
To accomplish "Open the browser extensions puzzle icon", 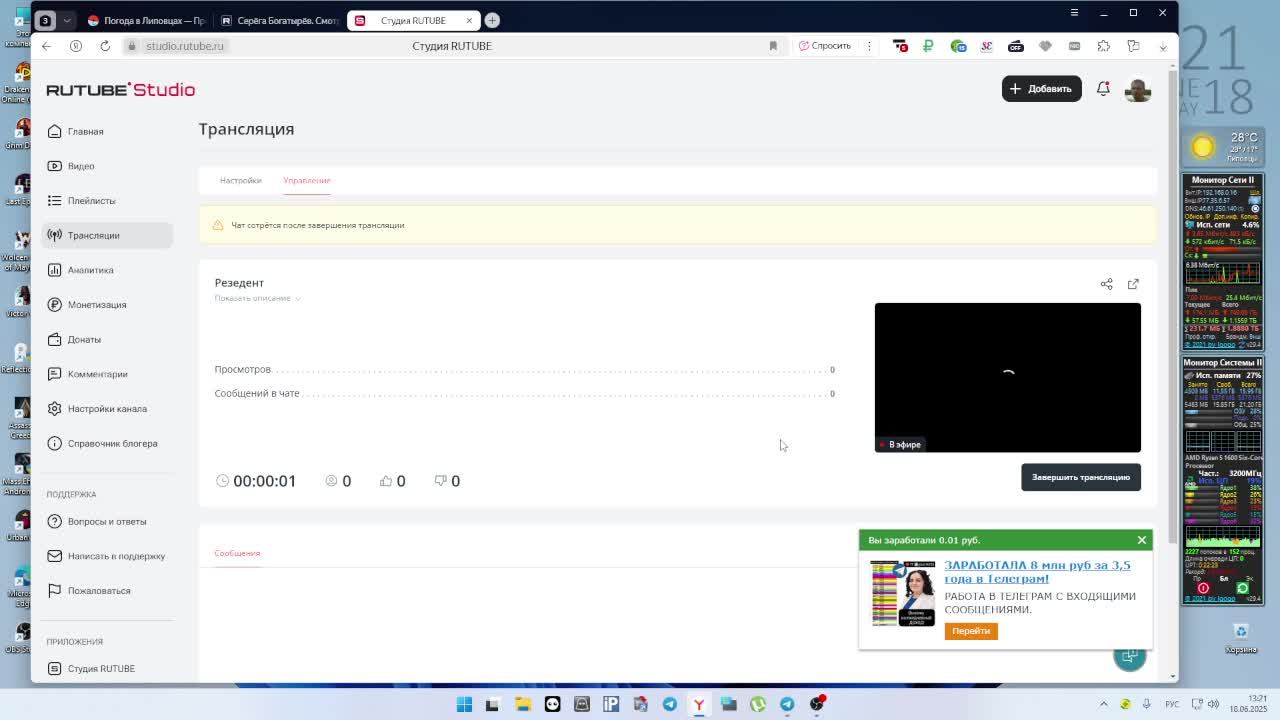I will 1104,46.
